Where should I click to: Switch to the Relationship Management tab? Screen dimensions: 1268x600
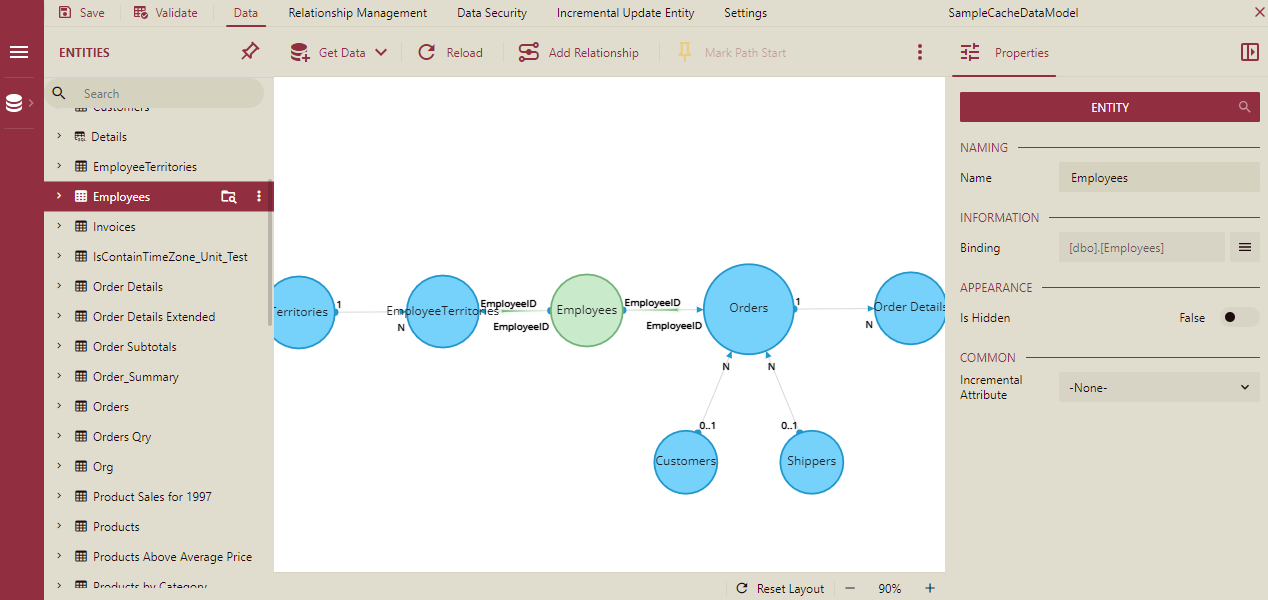[x=357, y=12]
